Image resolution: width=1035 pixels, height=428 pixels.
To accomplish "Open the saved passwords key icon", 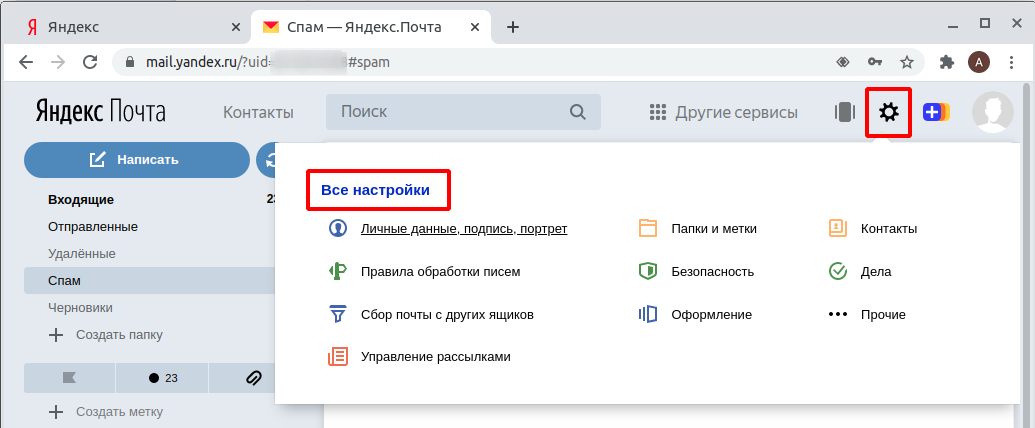I will 875,62.
